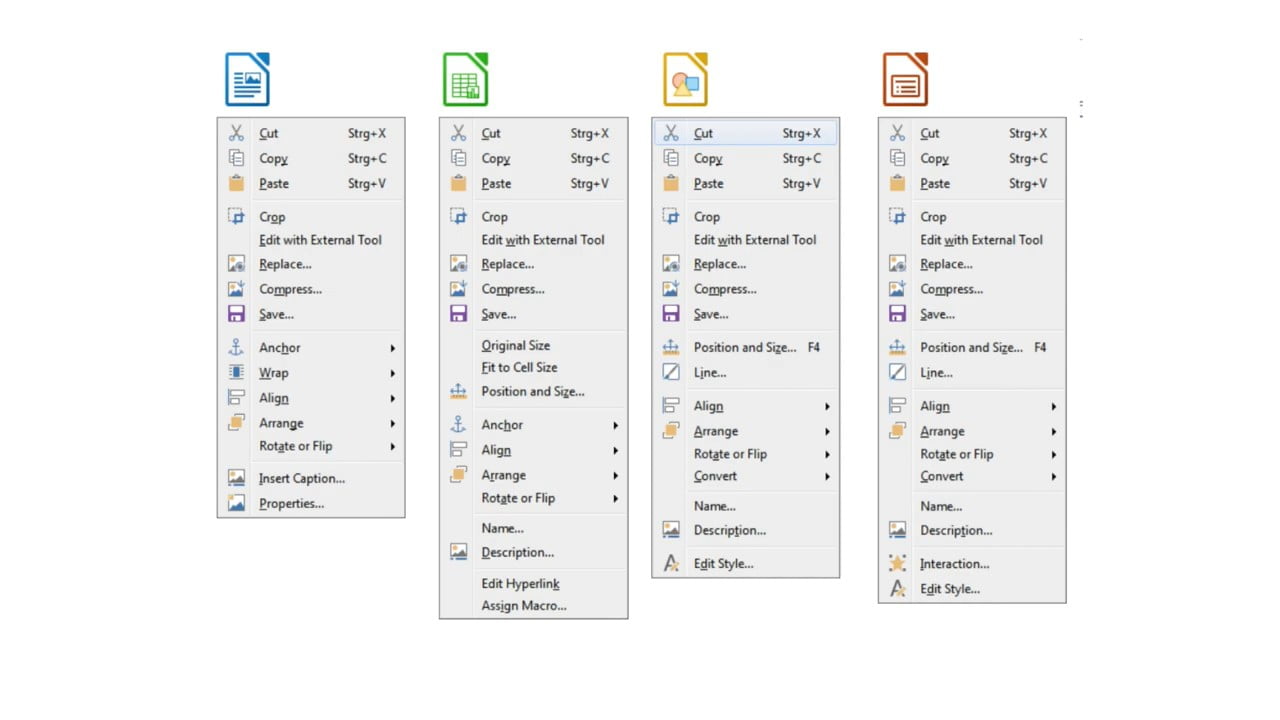Viewport: 1280px width, 720px height.
Task: Click the LibreOffice Calc spreadsheet icon
Action: pos(466,80)
